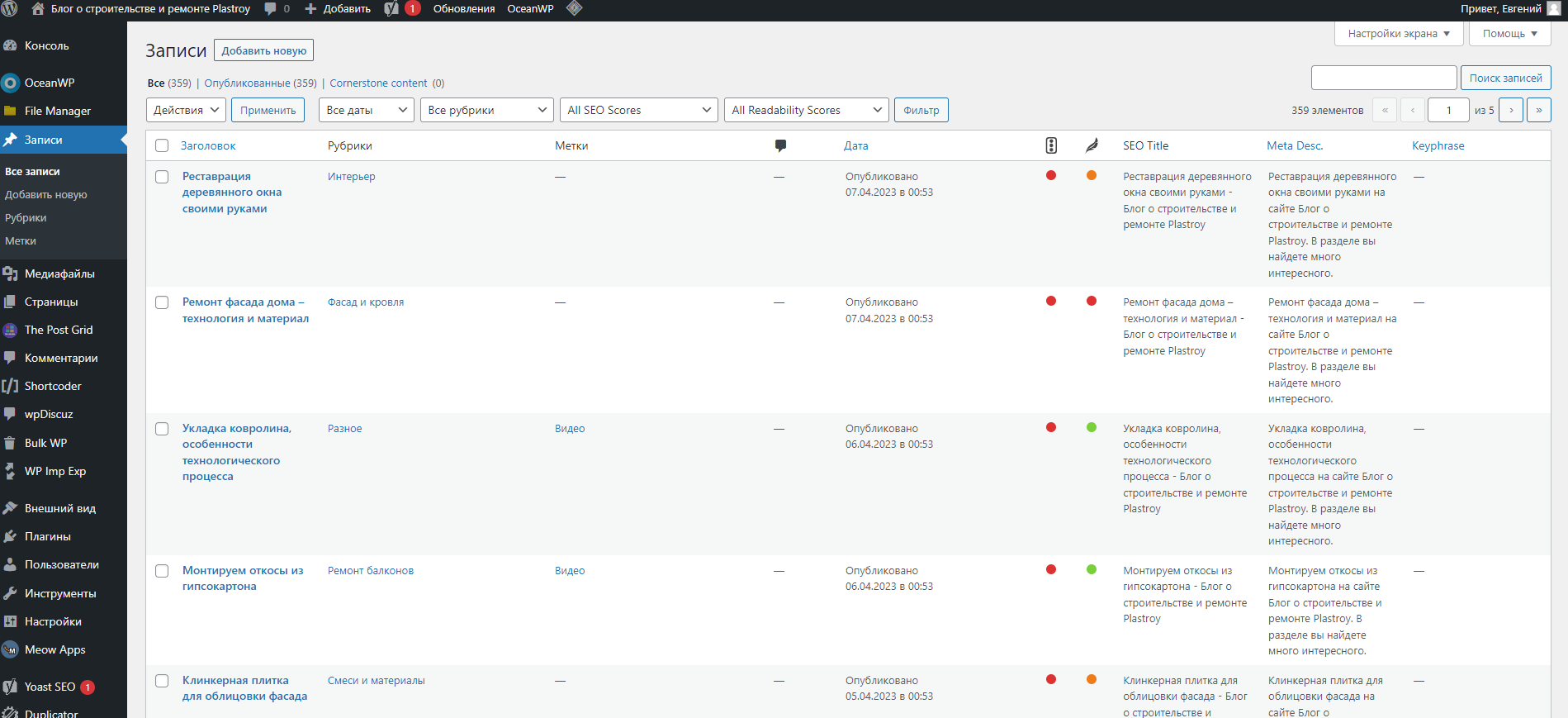
Task: Expand Настройки экрана screen options
Action: 1399,34
